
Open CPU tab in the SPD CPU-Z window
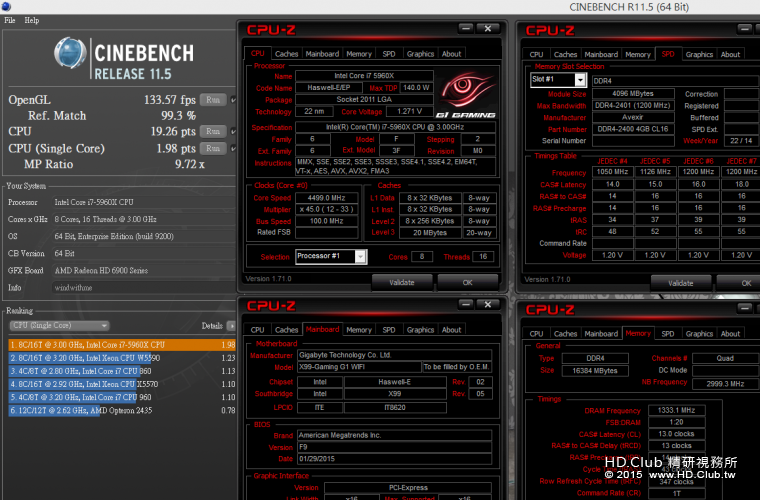(537, 55)
